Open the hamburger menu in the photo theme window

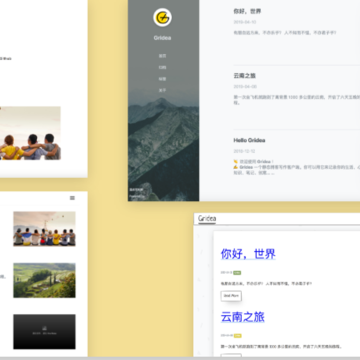pos(72,198)
